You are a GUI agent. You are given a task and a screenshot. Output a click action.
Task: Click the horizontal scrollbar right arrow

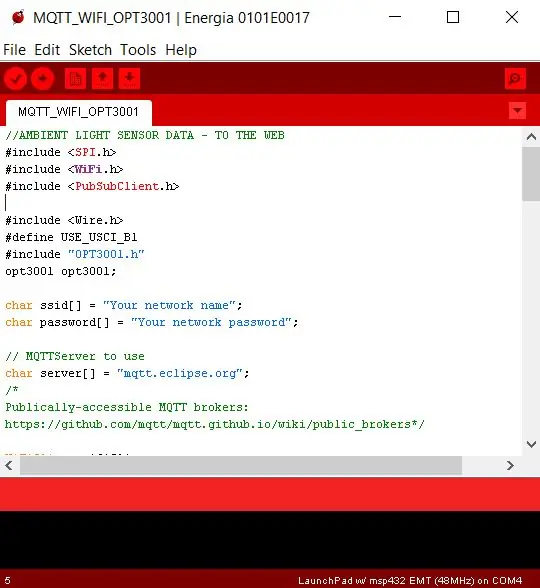click(510, 466)
